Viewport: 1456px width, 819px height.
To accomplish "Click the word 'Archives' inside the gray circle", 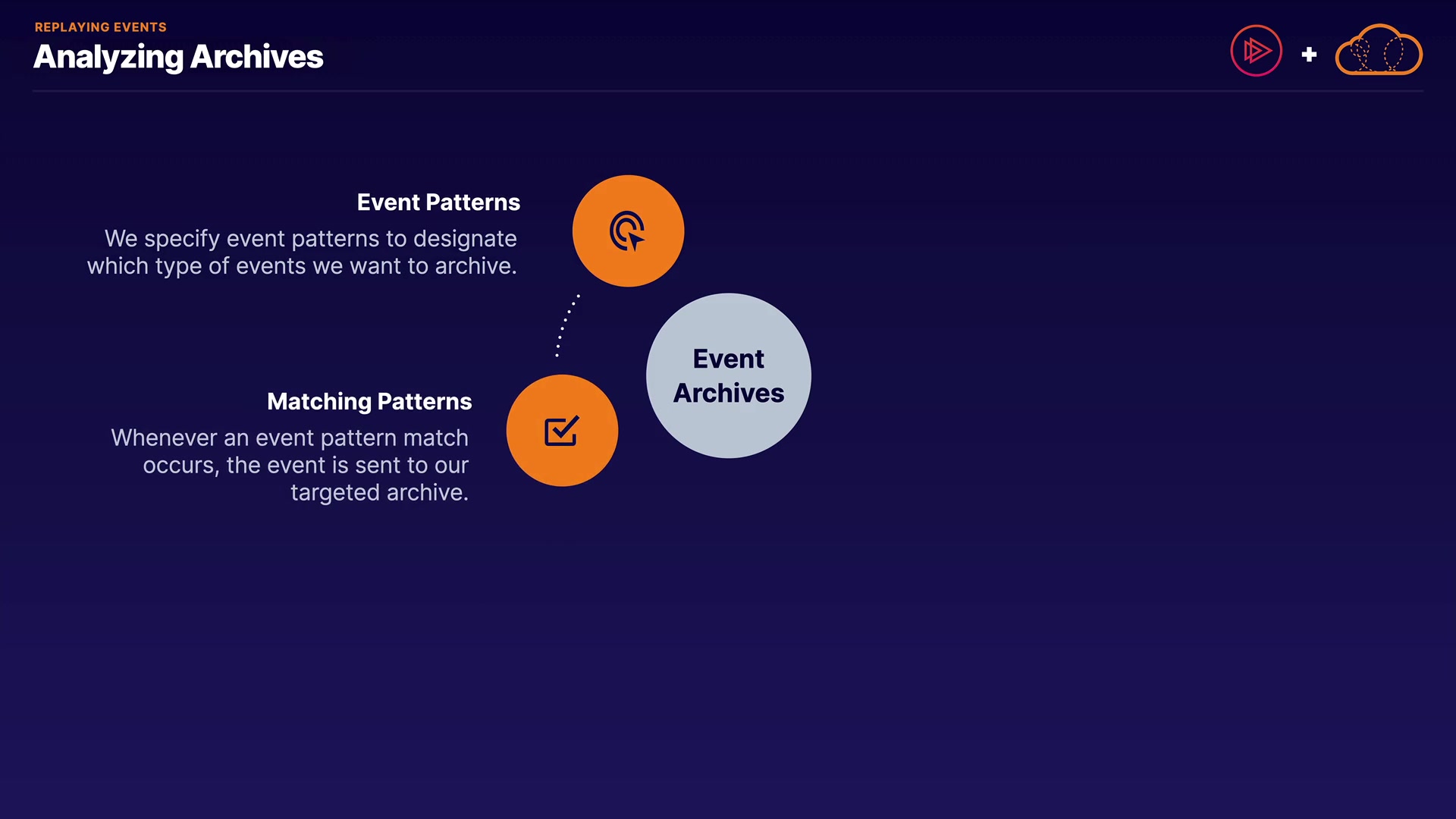I will 728,394.
